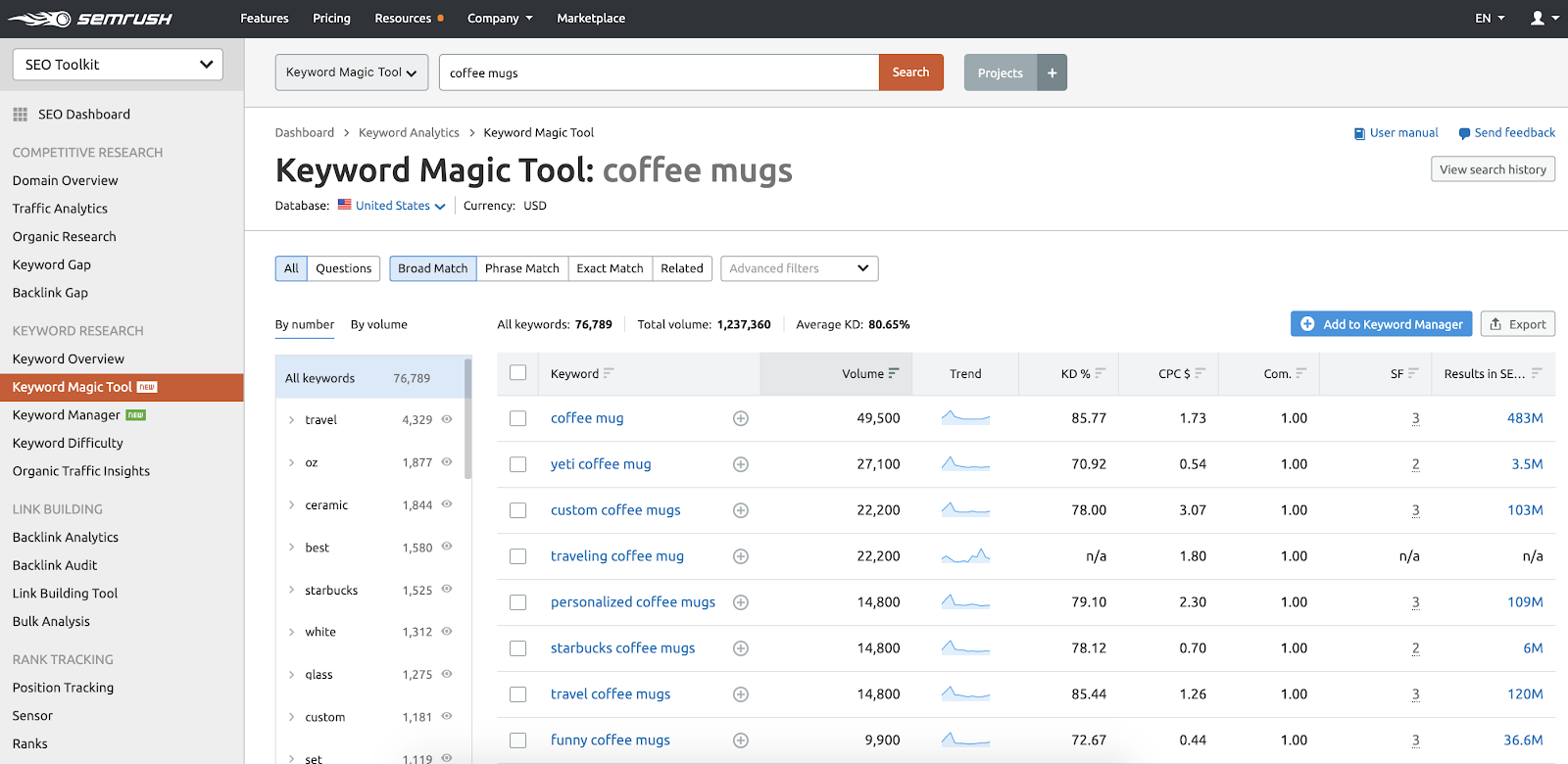Click the plus icon beside Projects

point(1052,72)
